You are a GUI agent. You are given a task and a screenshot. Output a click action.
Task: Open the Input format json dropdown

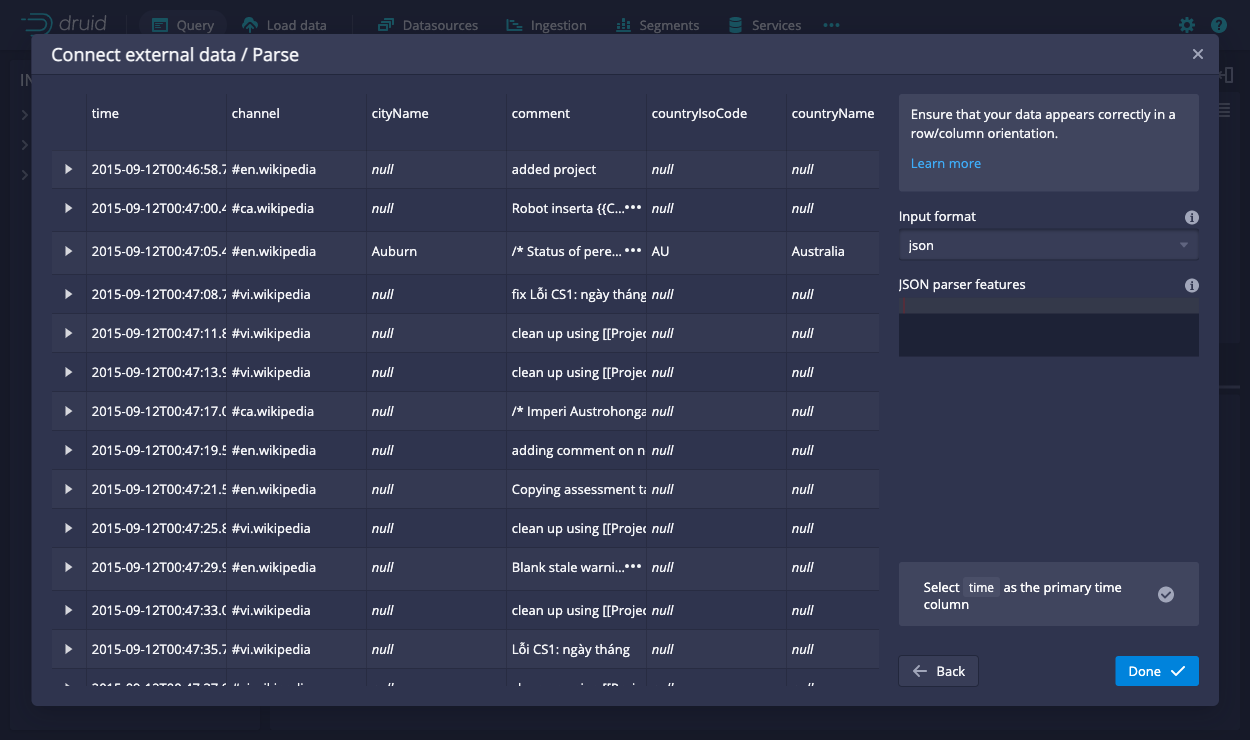click(x=1048, y=245)
